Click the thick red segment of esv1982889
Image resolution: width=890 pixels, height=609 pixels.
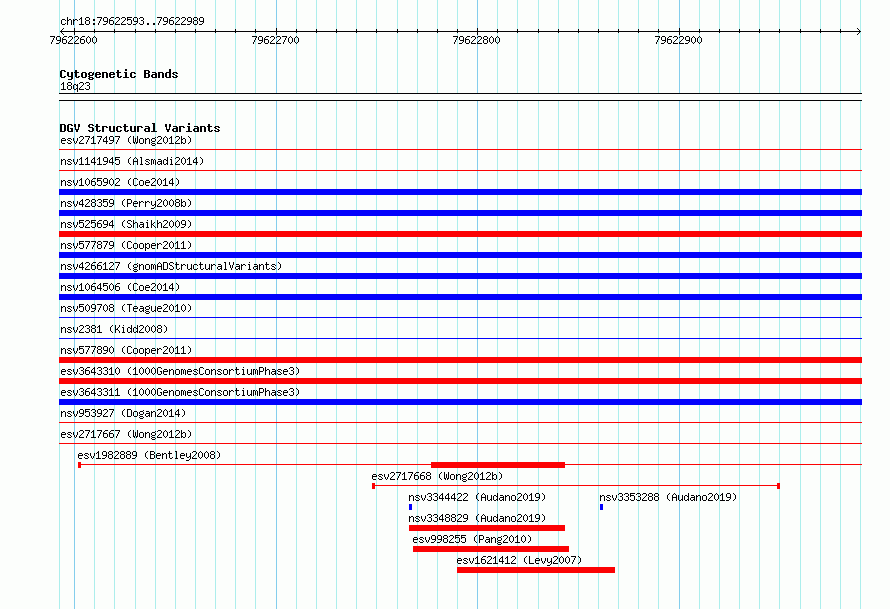pos(498,465)
